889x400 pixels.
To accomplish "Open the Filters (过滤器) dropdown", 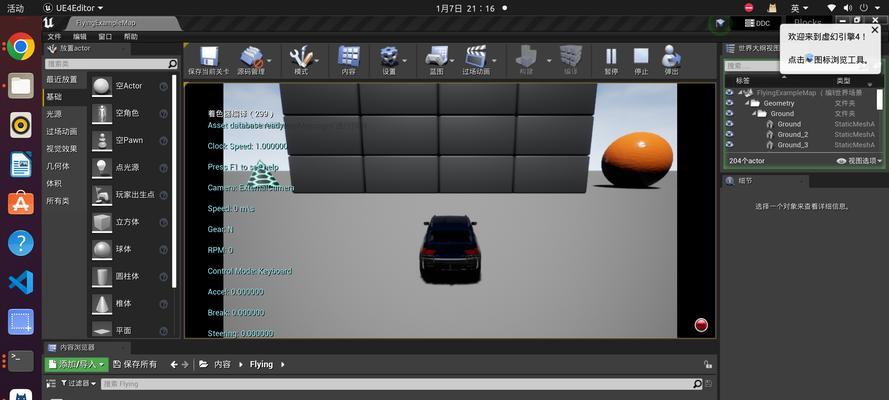I will tap(78, 384).
